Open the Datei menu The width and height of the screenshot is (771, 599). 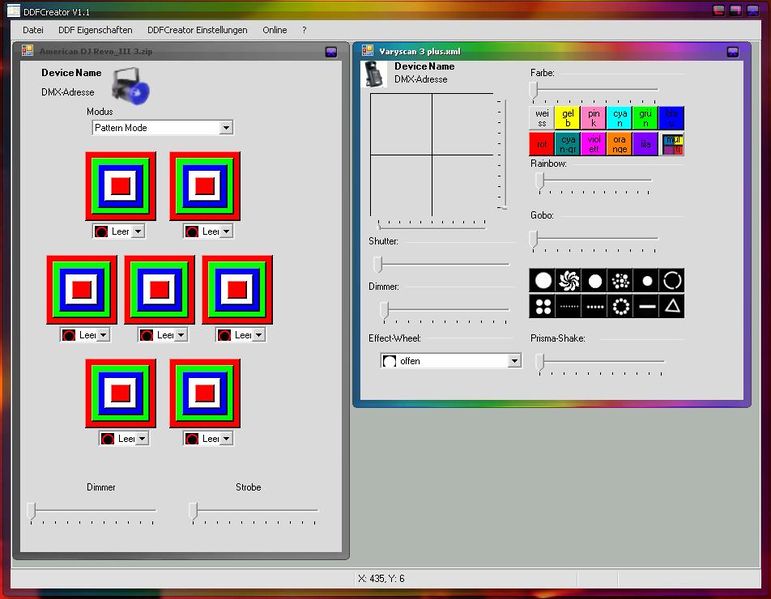click(x=33, y=30)
